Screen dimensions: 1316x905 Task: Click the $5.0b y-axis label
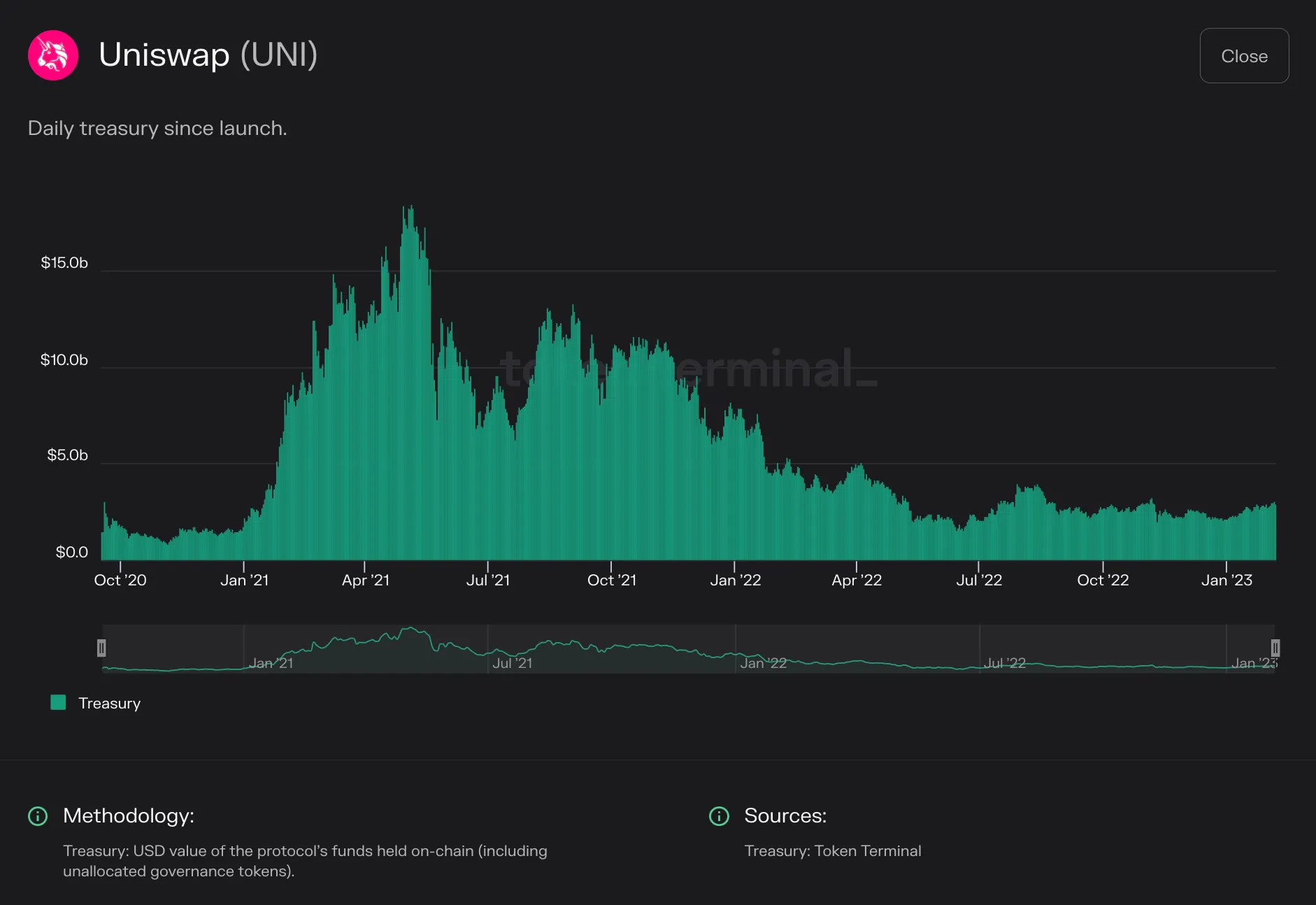pos(67,455)
